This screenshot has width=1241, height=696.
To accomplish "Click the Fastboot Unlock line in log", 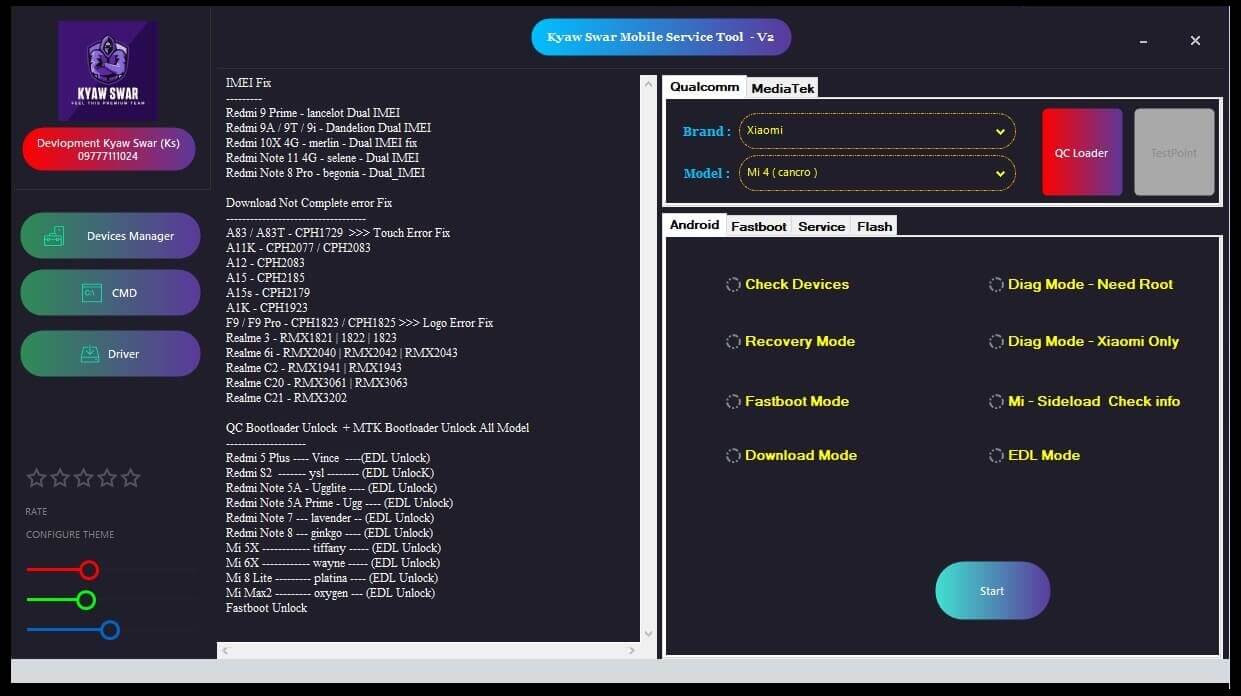I will [266, 608].
